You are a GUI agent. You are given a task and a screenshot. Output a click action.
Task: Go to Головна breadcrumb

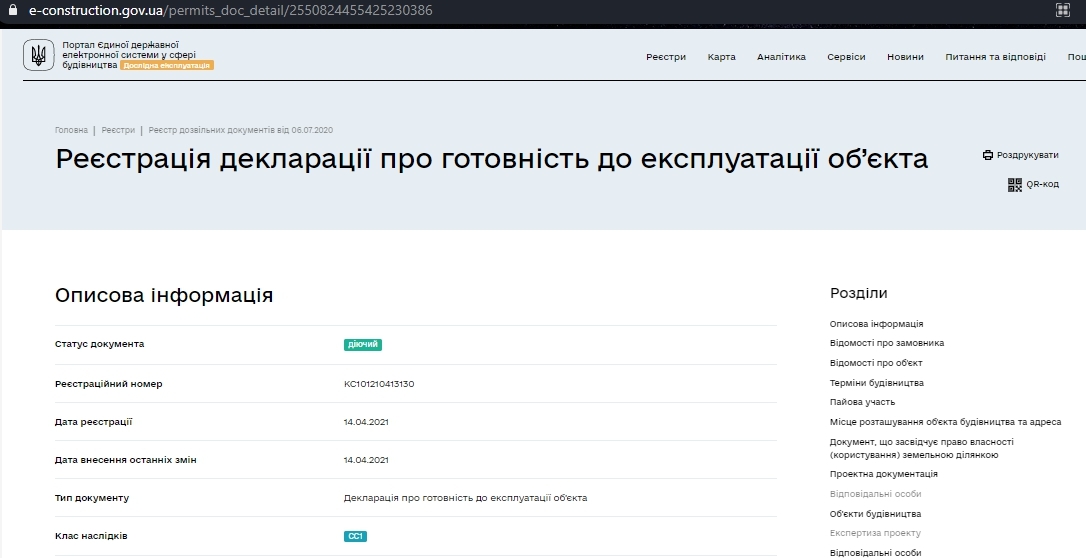click(x=71, y=130)
